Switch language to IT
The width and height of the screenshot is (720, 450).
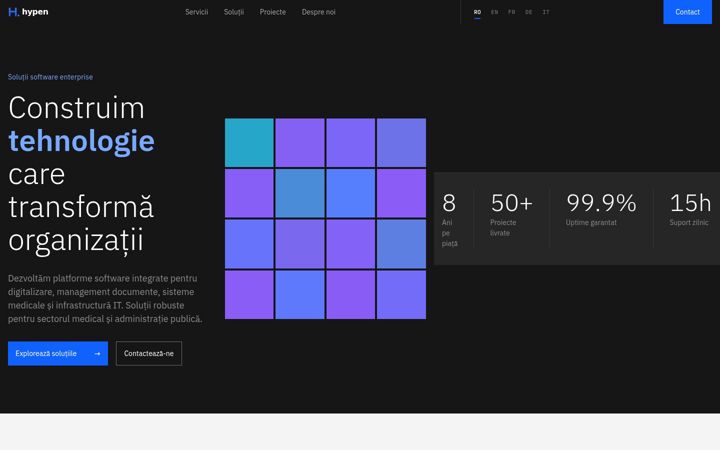pos(546,12)
